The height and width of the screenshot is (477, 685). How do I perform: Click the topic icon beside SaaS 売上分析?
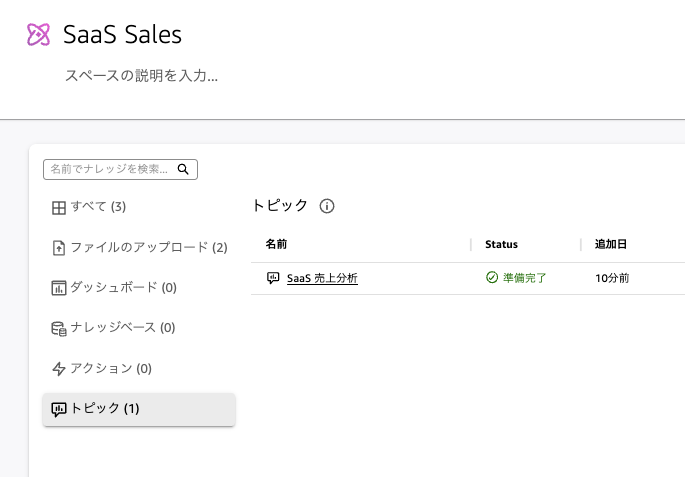pyautogui.click(x=273, y=278)
